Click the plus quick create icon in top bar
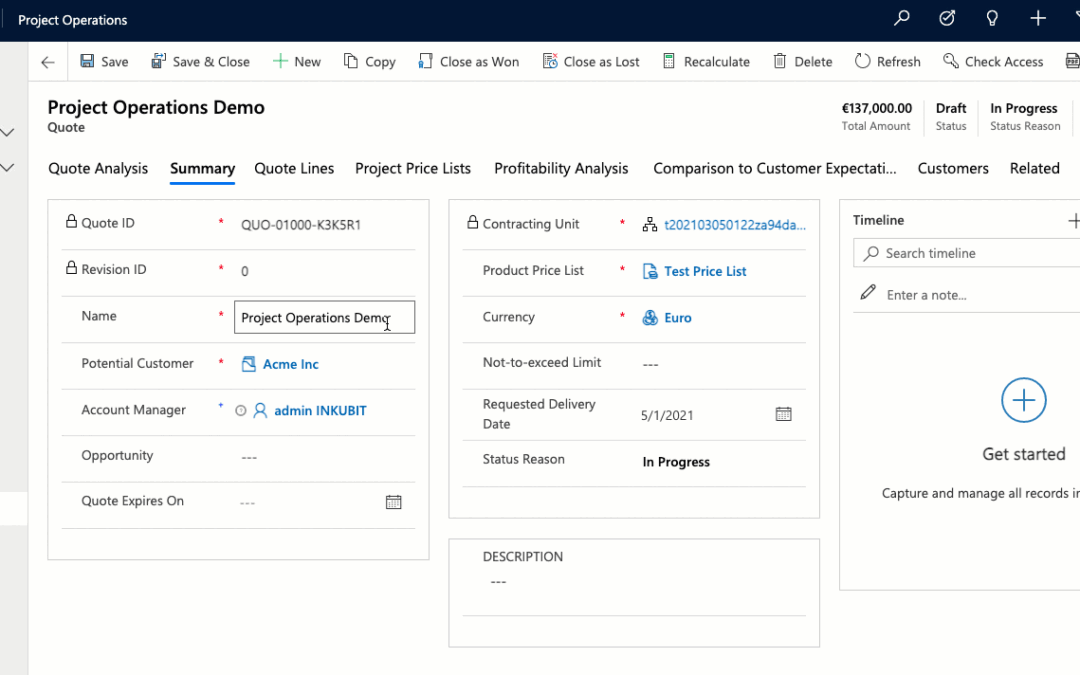Image resolution: width=1080 pixels, height=675 pixels. click(x=1038, y=19)
